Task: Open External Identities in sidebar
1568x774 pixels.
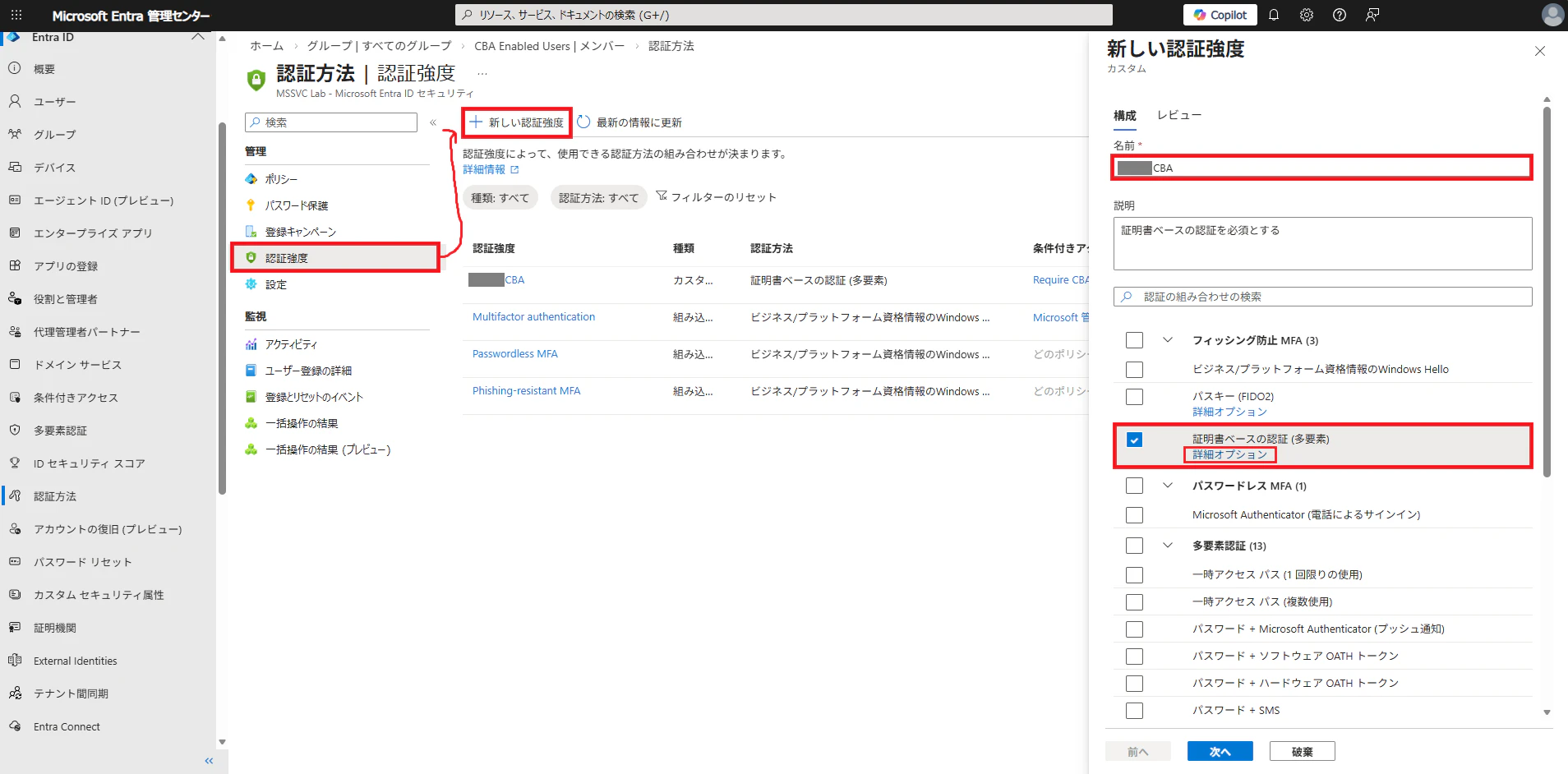Action: pos(76,661)
